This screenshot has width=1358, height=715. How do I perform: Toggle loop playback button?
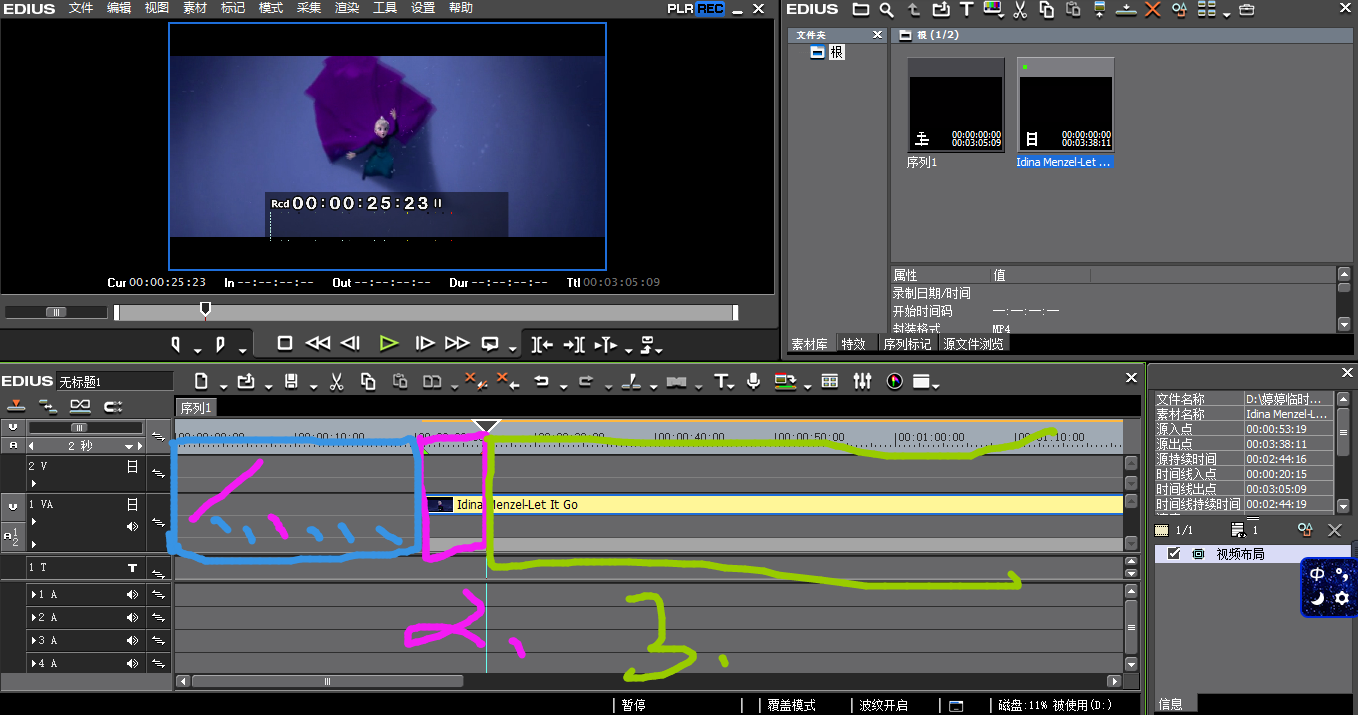click(x=490, y=343)
